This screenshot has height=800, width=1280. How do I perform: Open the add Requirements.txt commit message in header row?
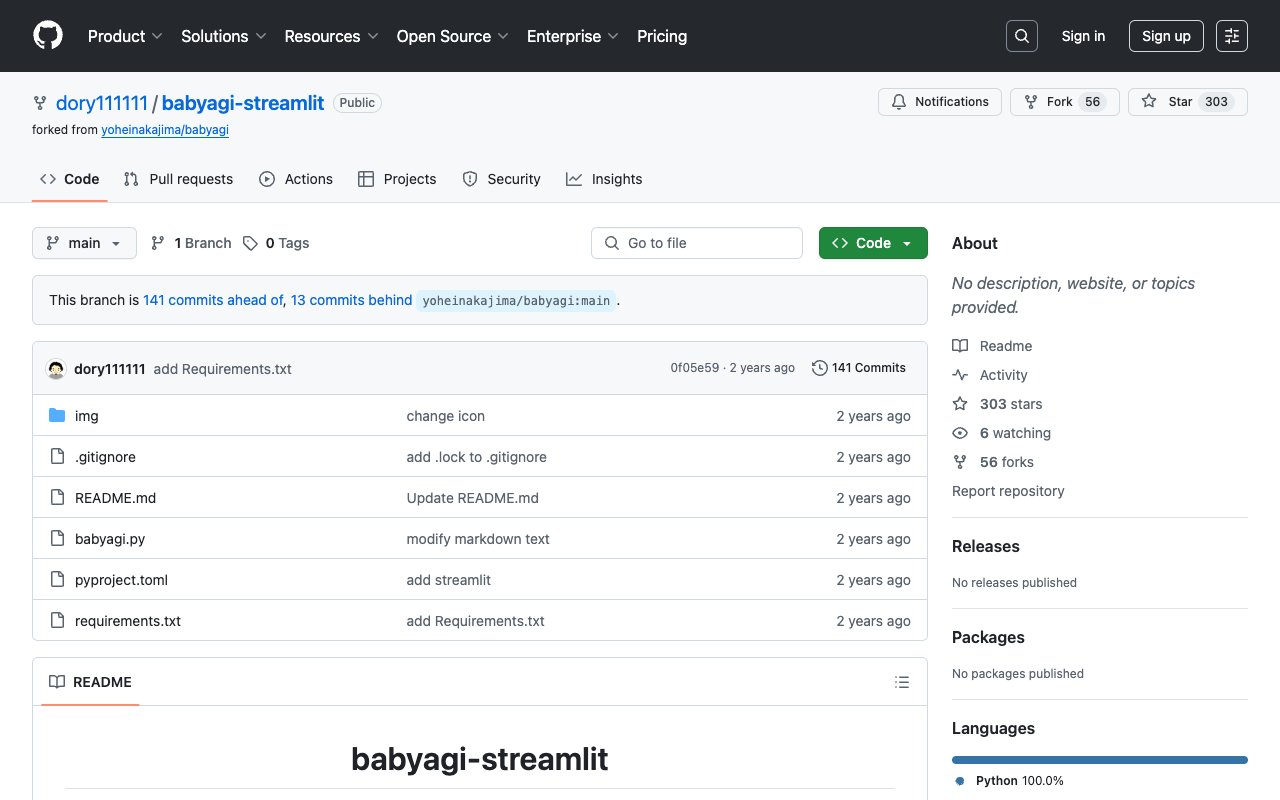coord(223,369)
